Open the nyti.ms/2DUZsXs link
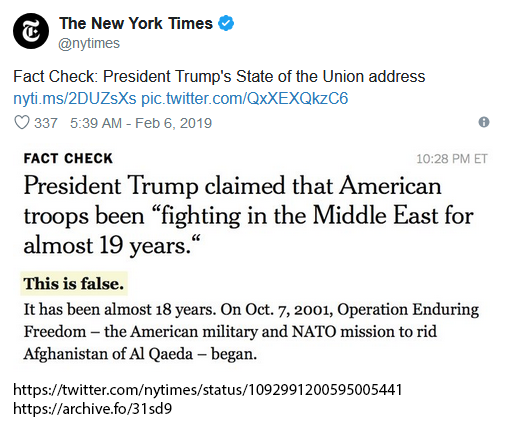The image size is (506, 430). click(x=75, y=98)
